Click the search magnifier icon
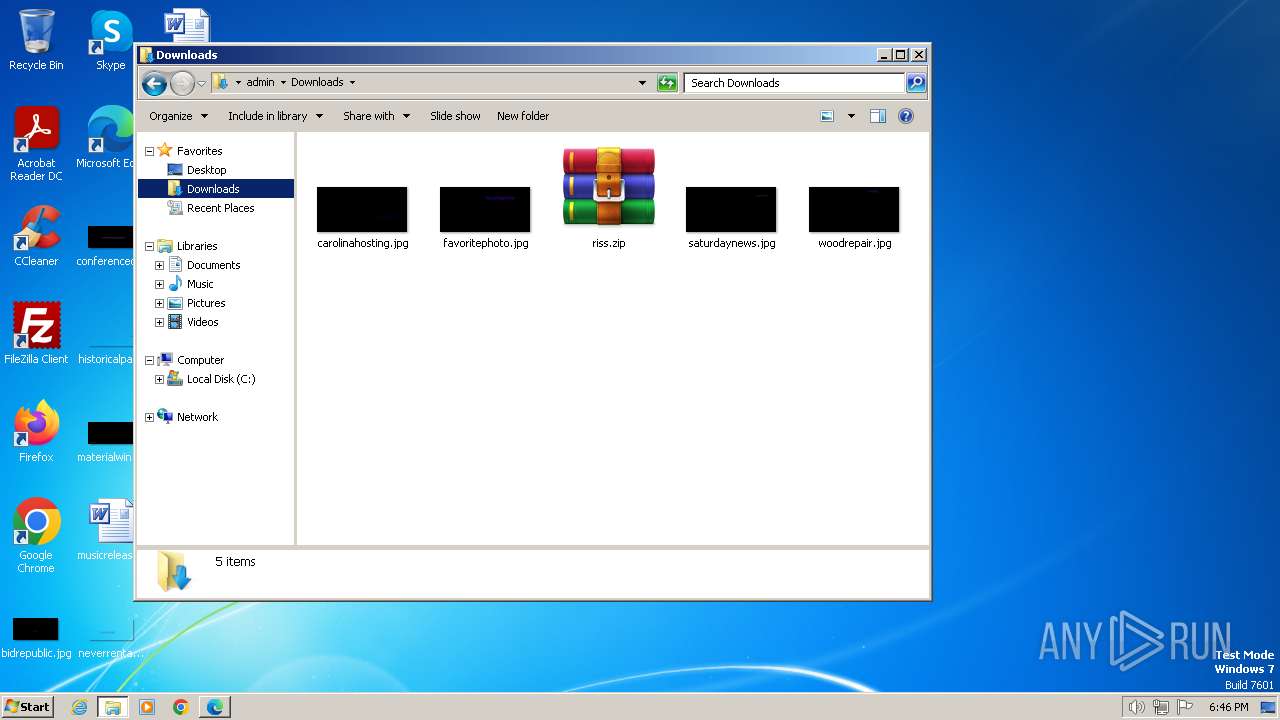1280x720 pixels. pos(916,83)
